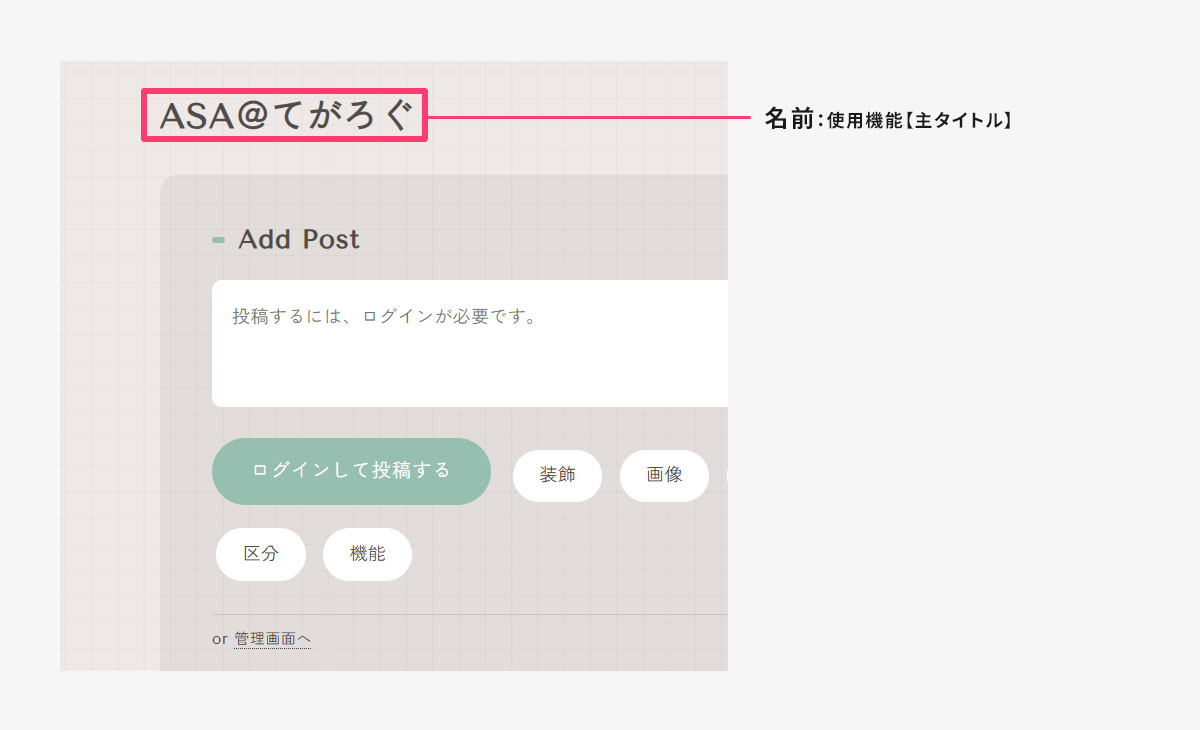Expand the 画像 image options
The image size is (1200, 730).
pos(664,475)
